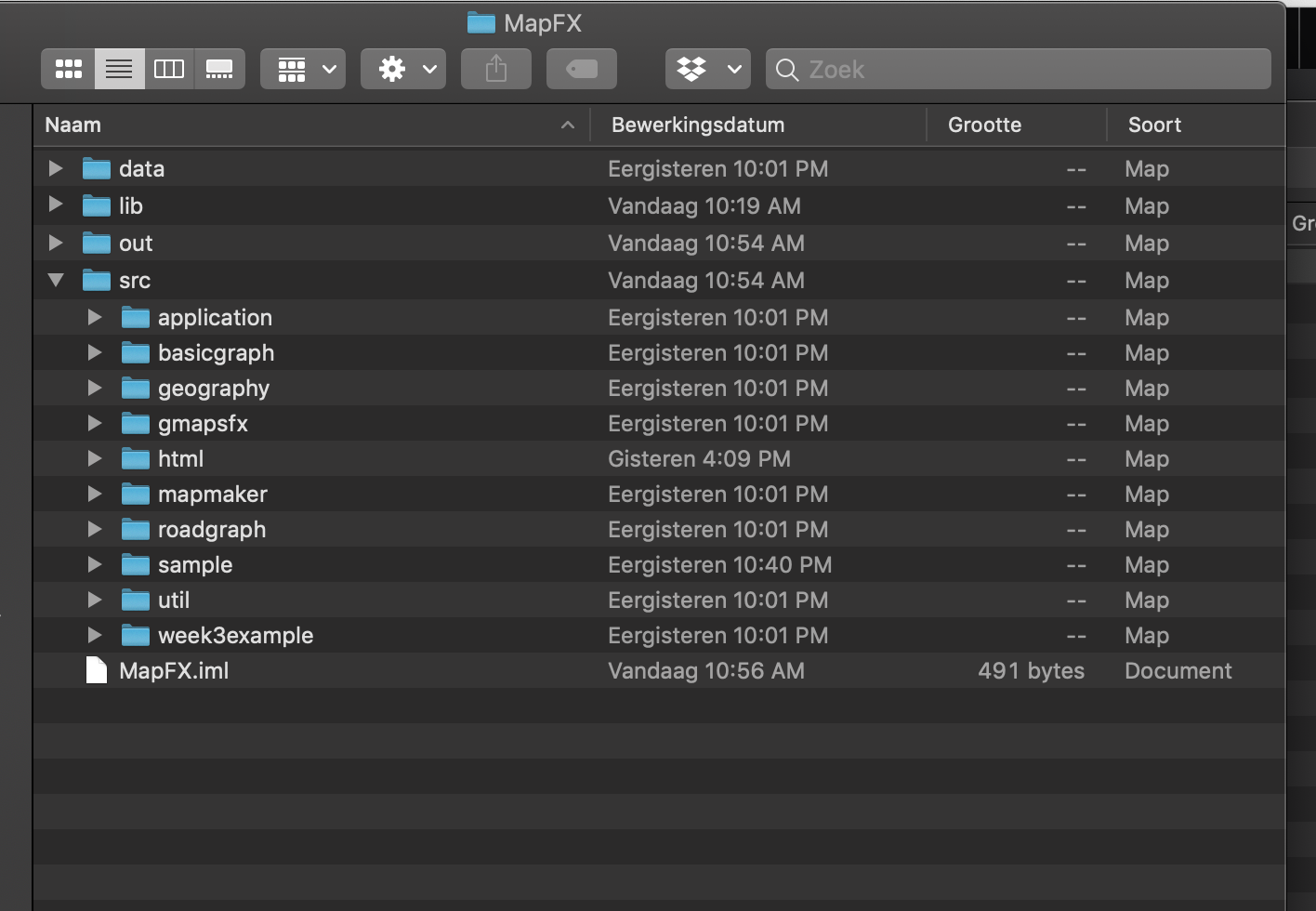Select the data folder icon
Screen dimensions: 1316x911
coord(97,168)
